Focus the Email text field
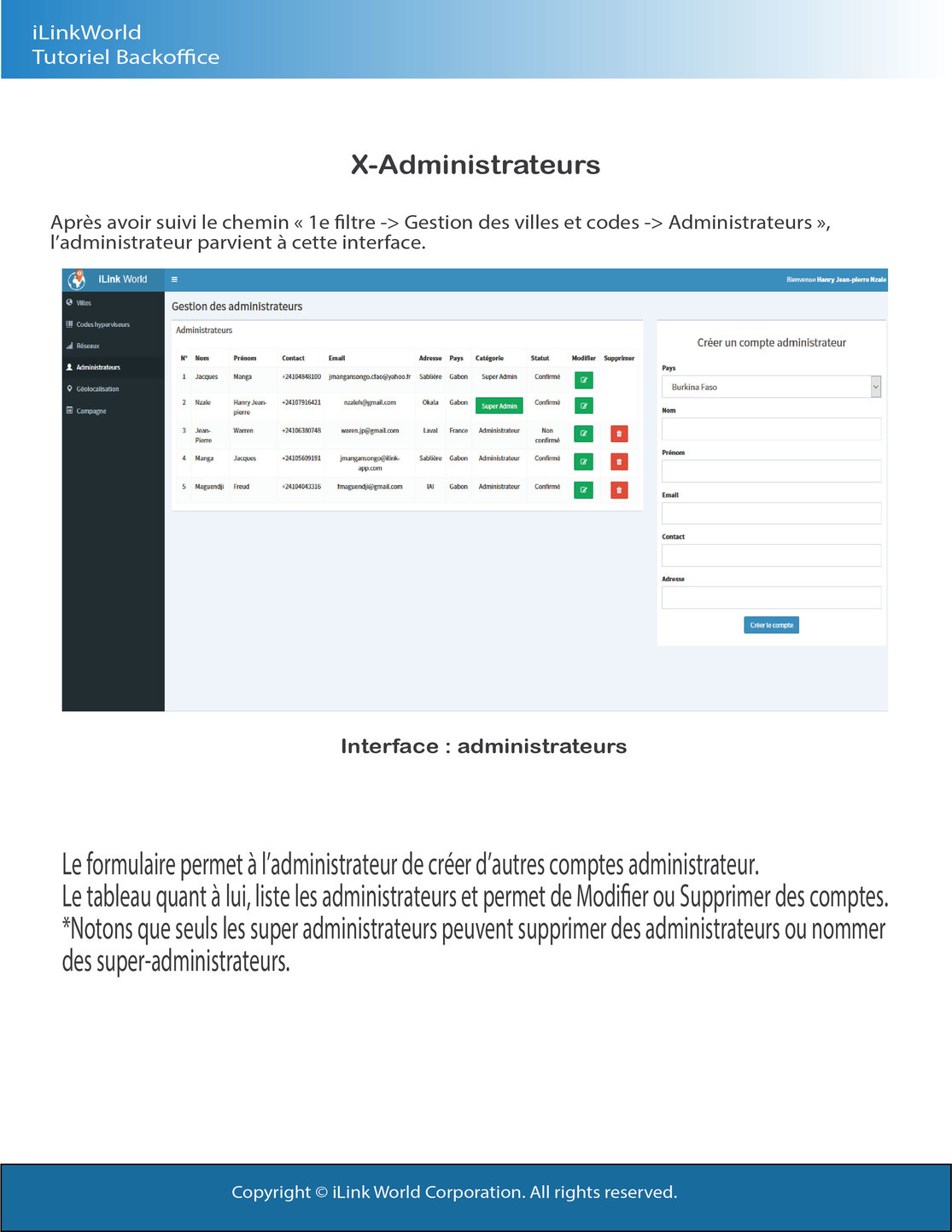This screenshot has height=1232, width=952. tap(770, 513)
